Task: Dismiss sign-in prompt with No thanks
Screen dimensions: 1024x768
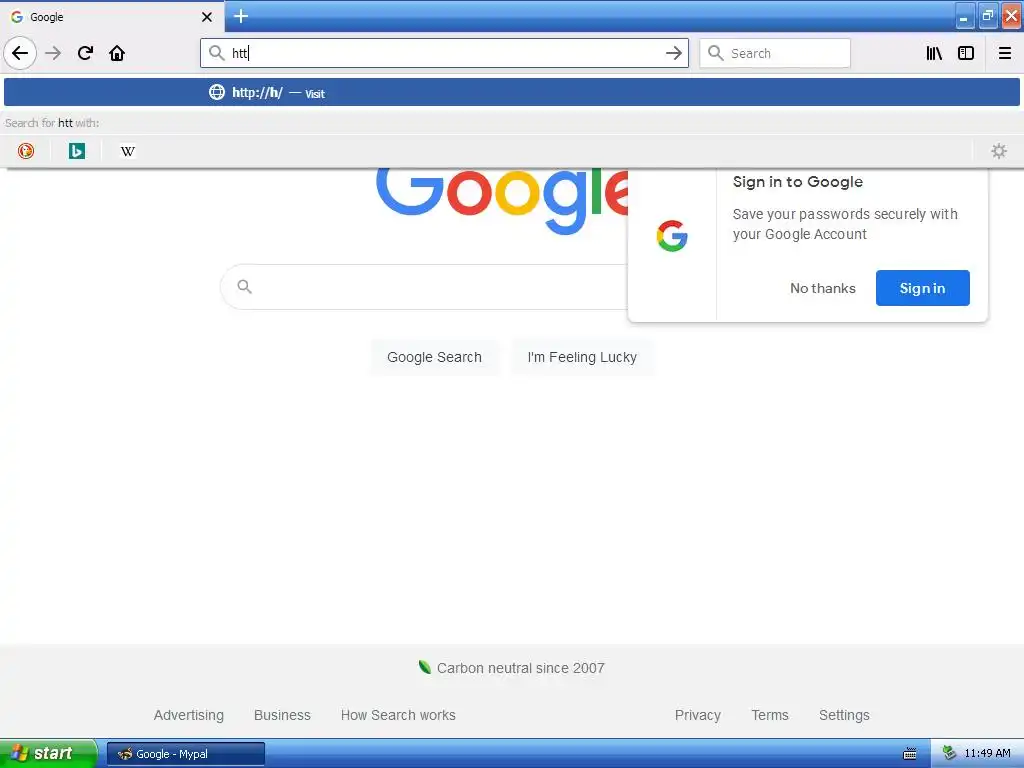Action: 822,288
